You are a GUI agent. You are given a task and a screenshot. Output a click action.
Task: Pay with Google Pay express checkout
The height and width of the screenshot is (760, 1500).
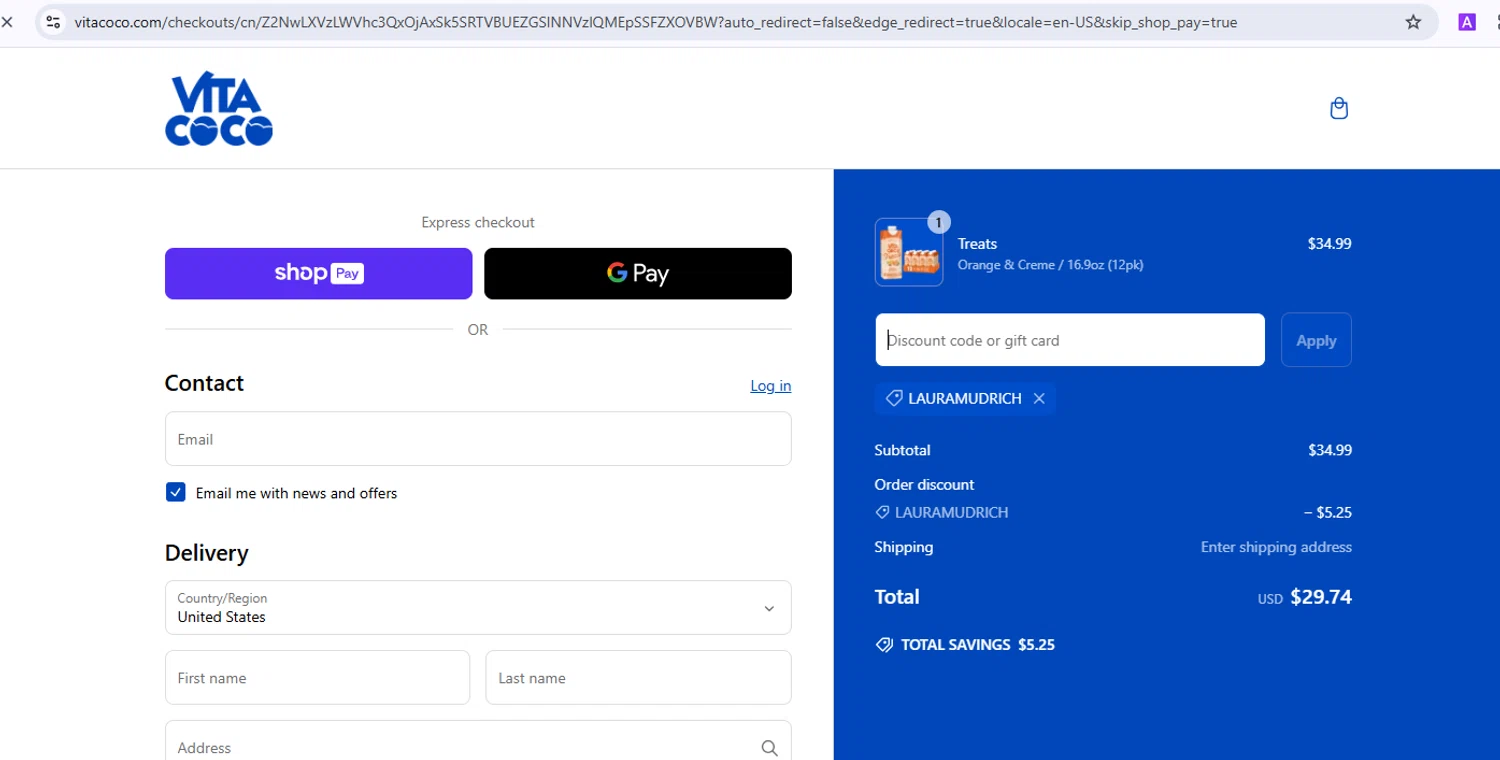click(638, 274)
